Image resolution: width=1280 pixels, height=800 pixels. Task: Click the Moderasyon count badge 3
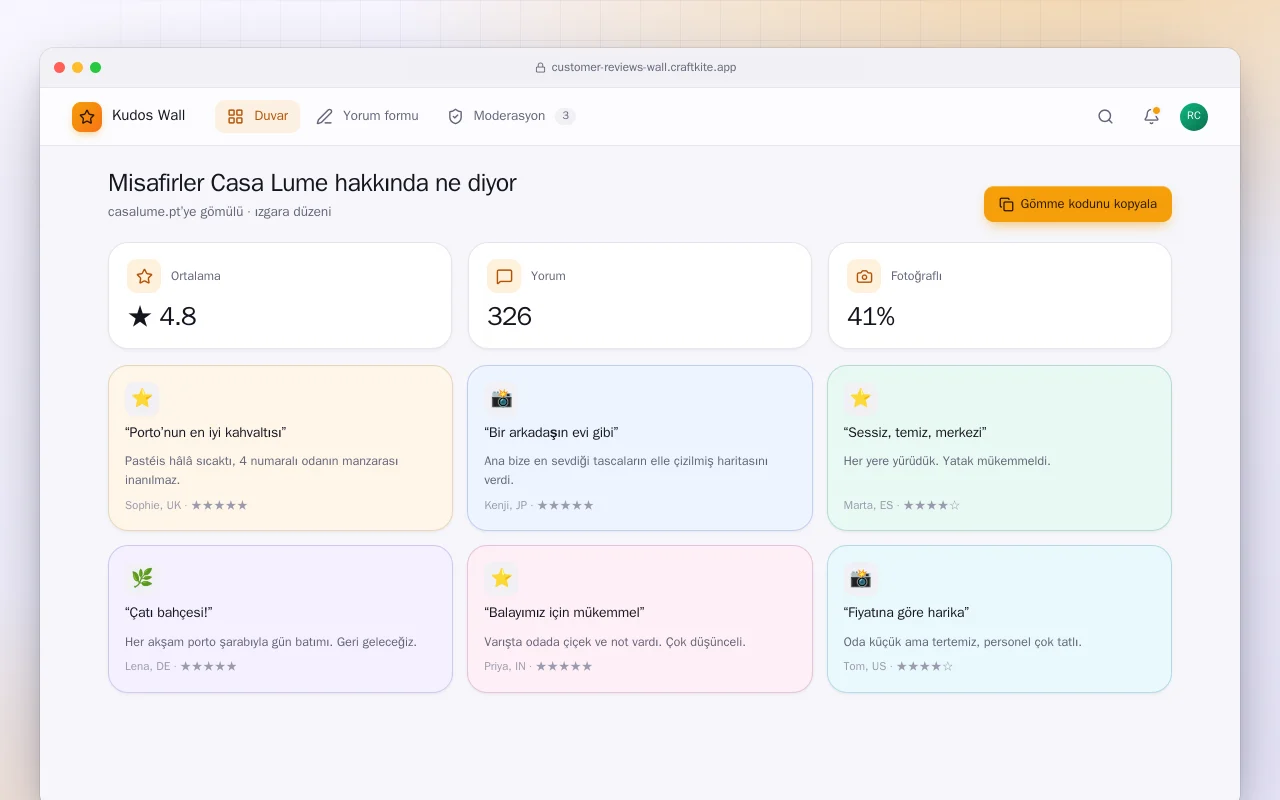[565, 116]
